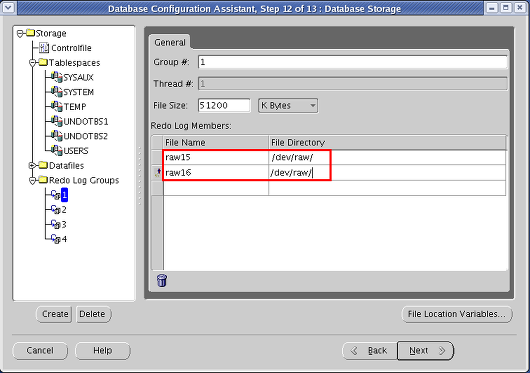Select SYSAUX in the tree
Image resolution: width=530 pixels, height=373 pixels.
78,77
